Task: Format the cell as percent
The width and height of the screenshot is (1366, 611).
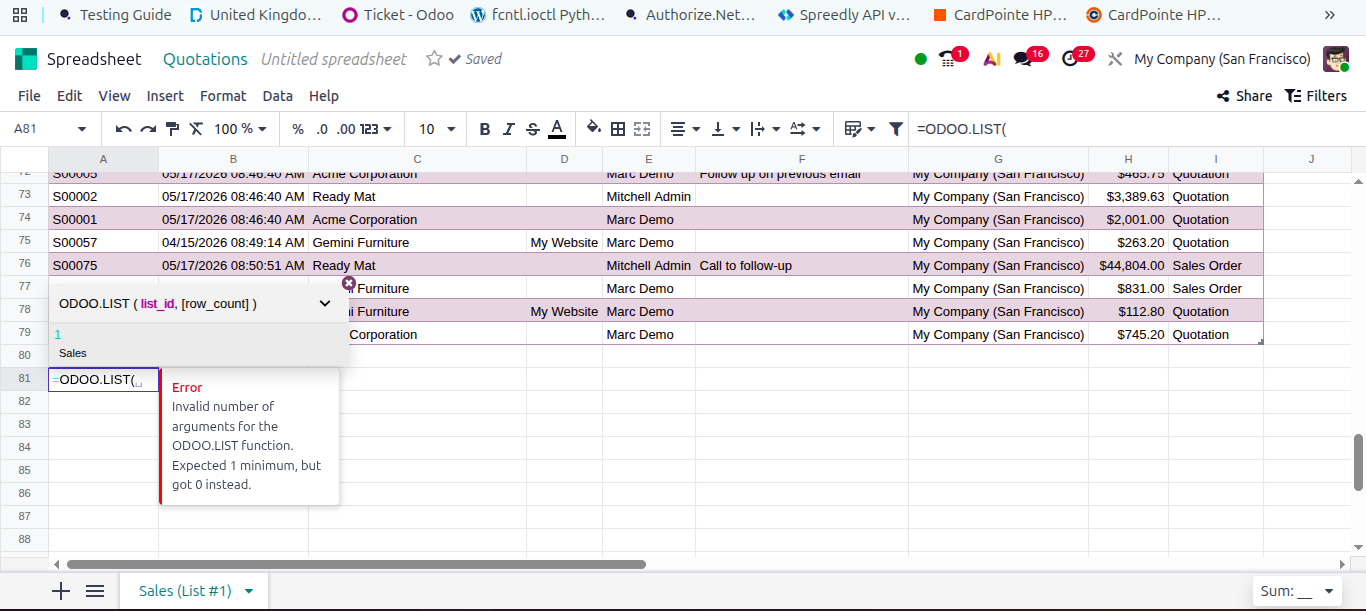Action: pos(298,129)
